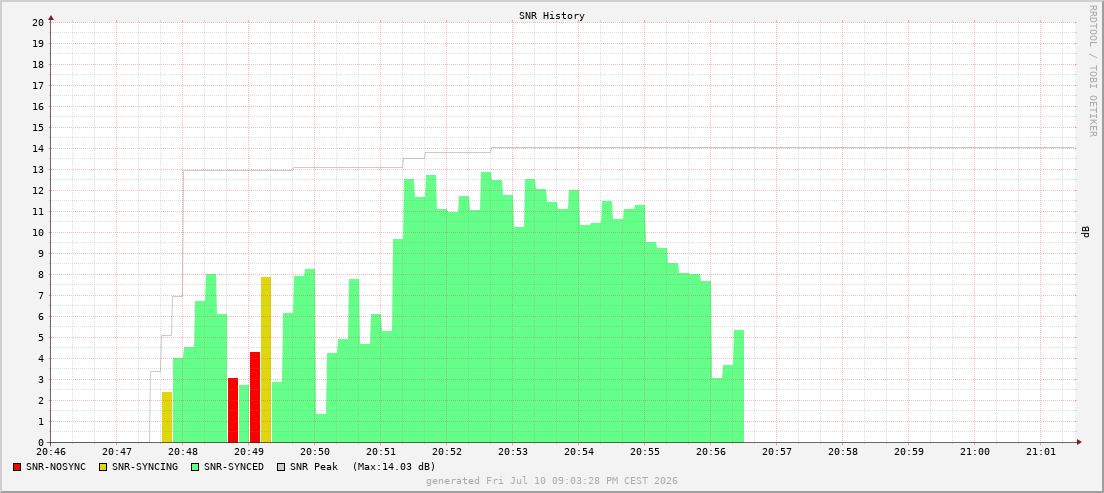This screenshot has height=493, width=1104.
Task: Click the 21:00 time axis label
Action: [x=976, y=451]
